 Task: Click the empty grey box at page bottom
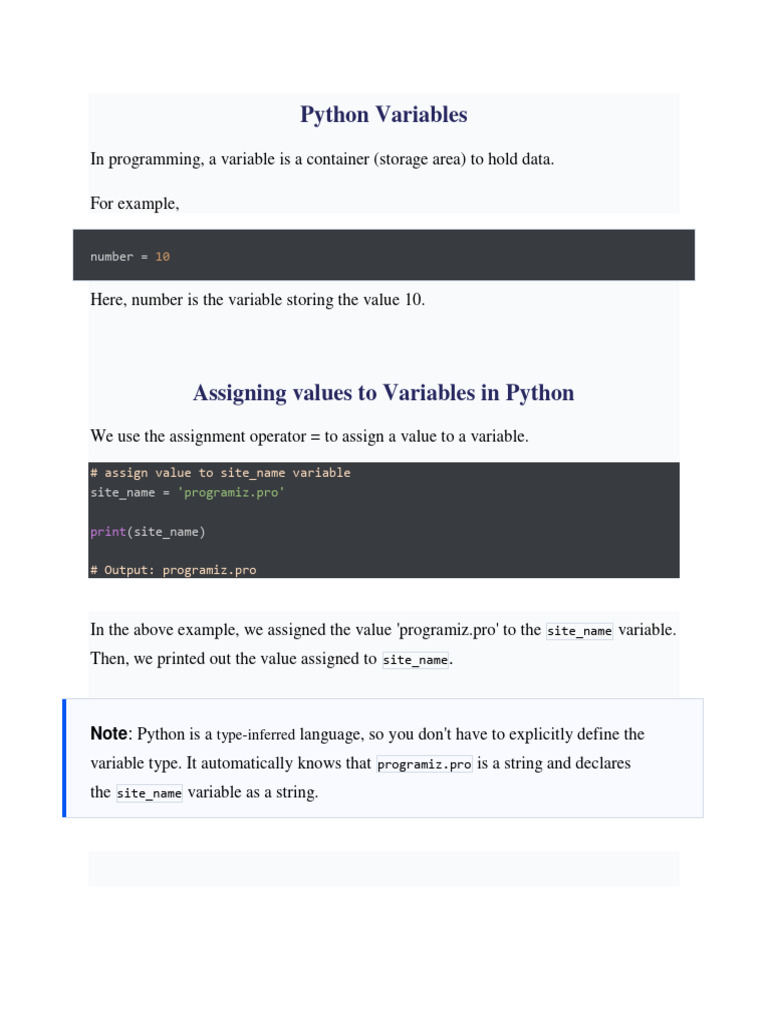383,869
